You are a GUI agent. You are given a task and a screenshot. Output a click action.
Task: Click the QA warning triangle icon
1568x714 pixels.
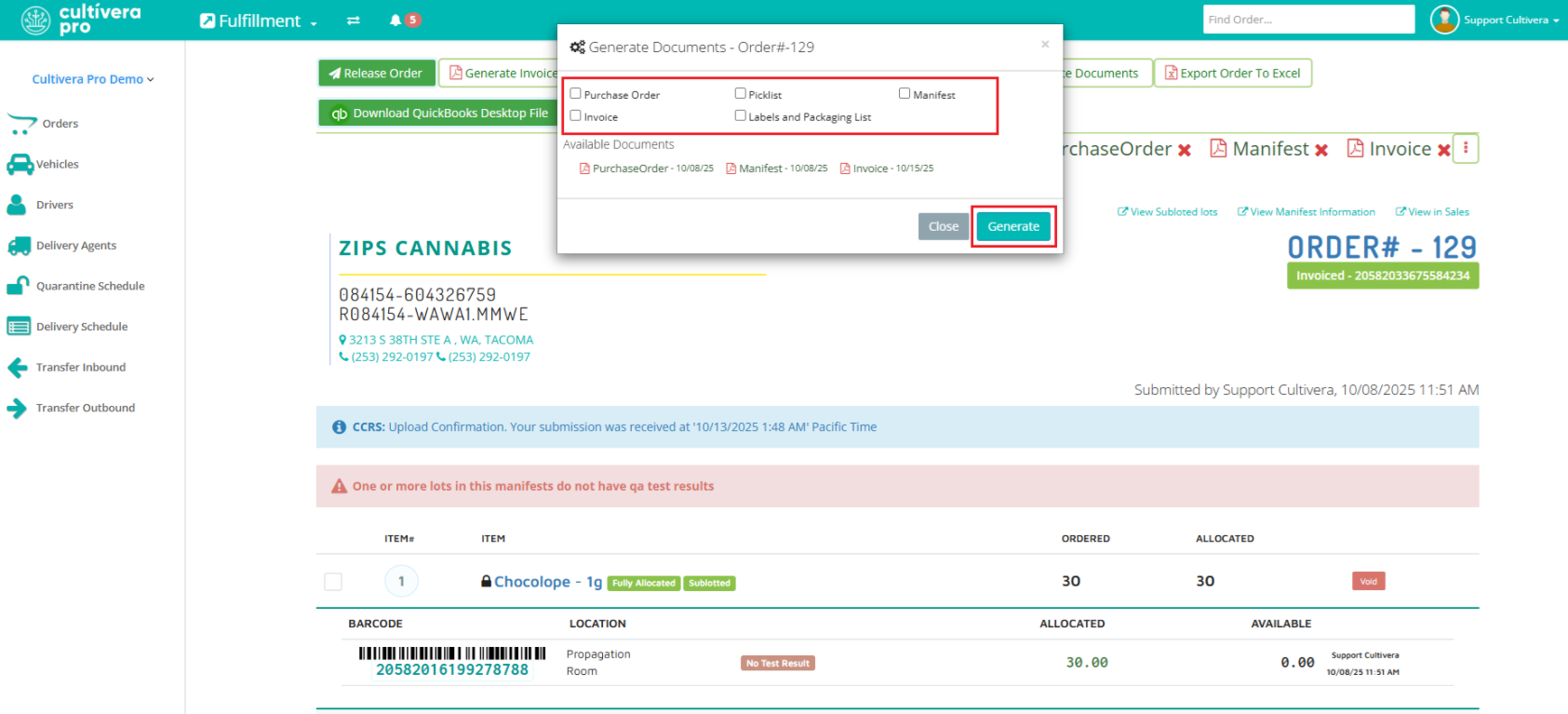coord(340,486)
